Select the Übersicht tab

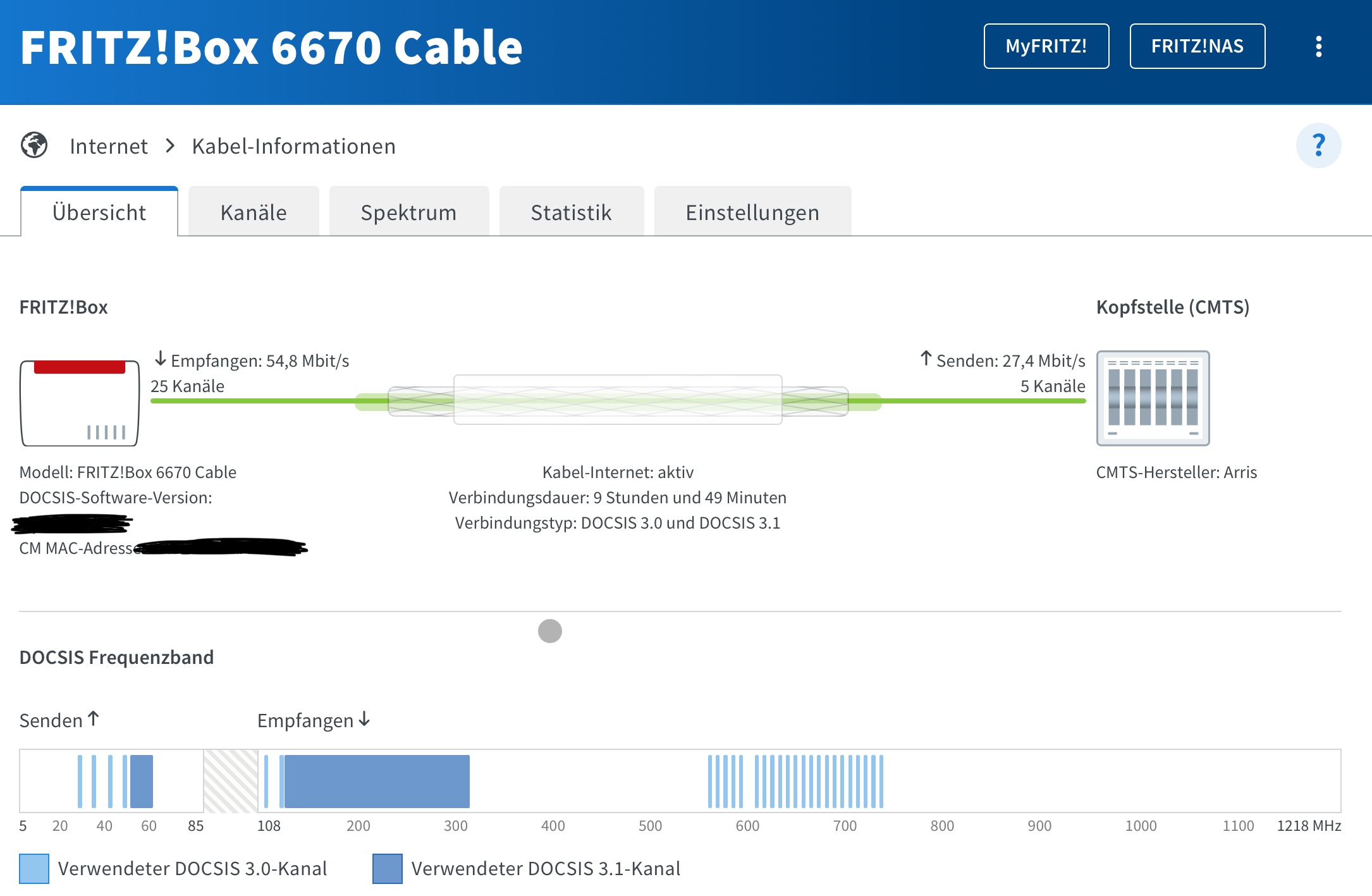coord(99,212)
